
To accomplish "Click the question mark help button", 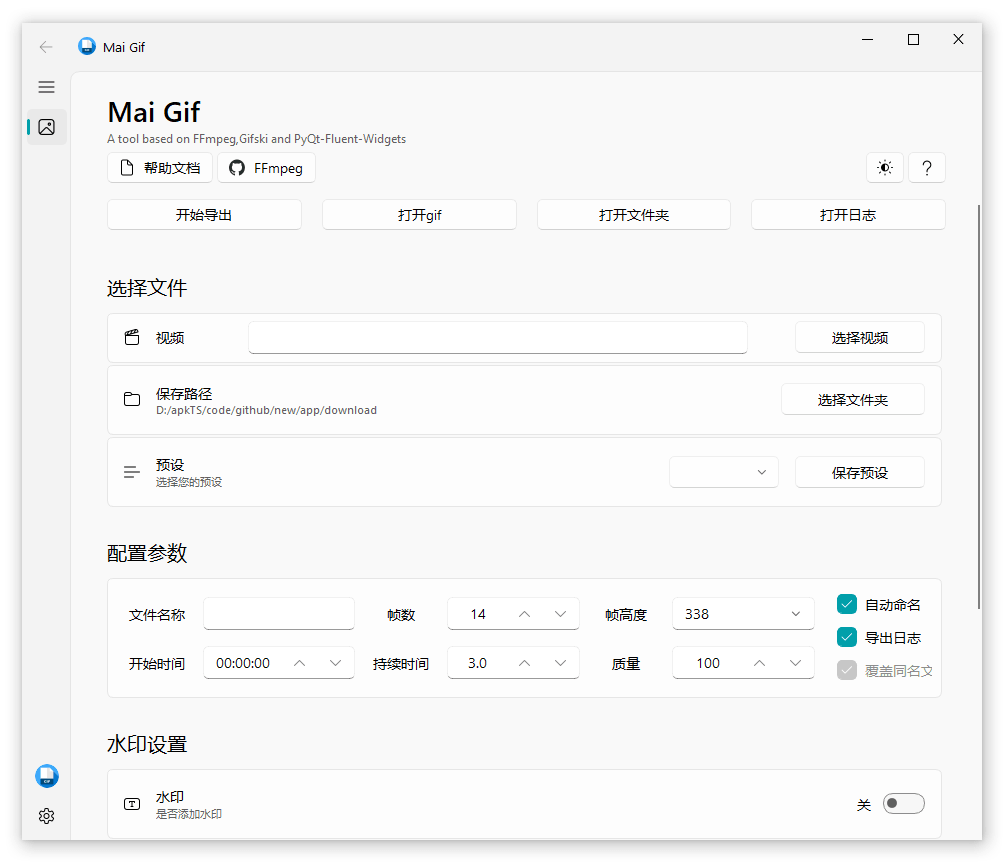I will tap(926, 168).
